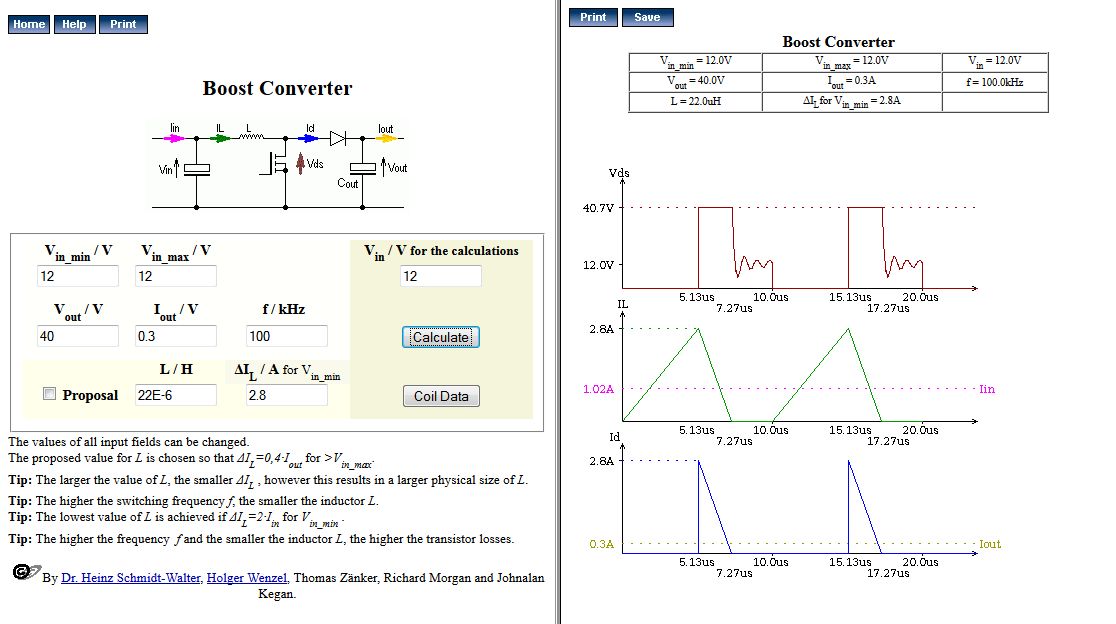Click the magenta Iin arrow in circuit
This screenshot has width=1116, height=624.
click(x=174, y=138)
